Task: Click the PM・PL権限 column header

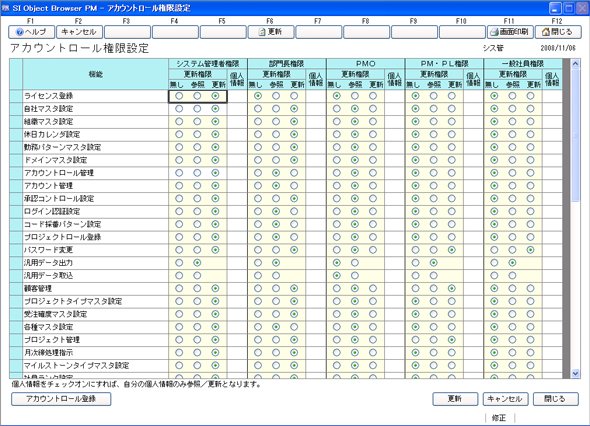Action: [444, 64]
